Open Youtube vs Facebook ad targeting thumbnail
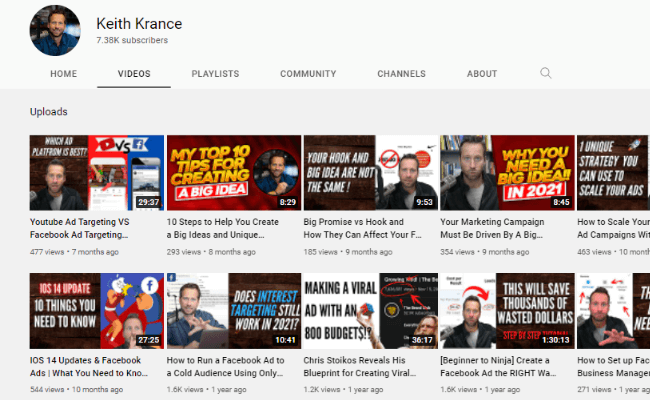The width and height of the screenshot is (650, 400). [x=97, y=172]
